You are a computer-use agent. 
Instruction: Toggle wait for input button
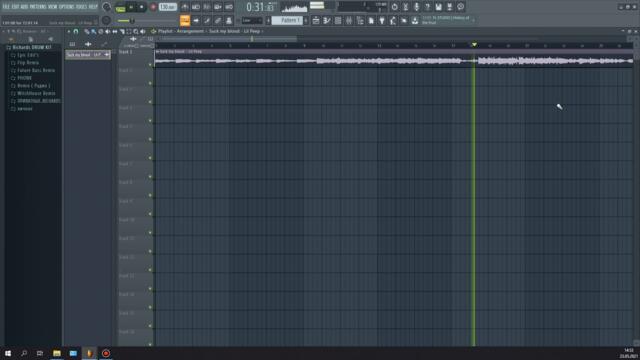coord(196,7)
